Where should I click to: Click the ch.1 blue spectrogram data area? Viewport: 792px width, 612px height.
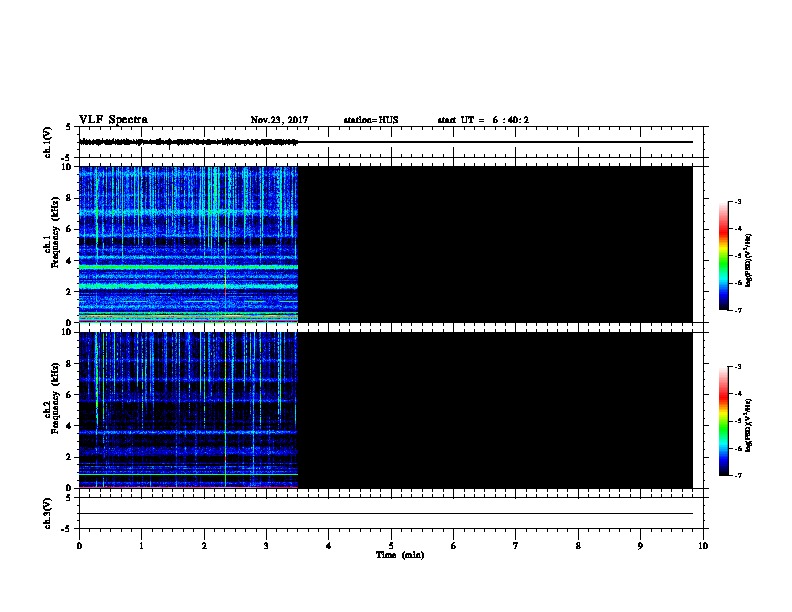(188, 244)
